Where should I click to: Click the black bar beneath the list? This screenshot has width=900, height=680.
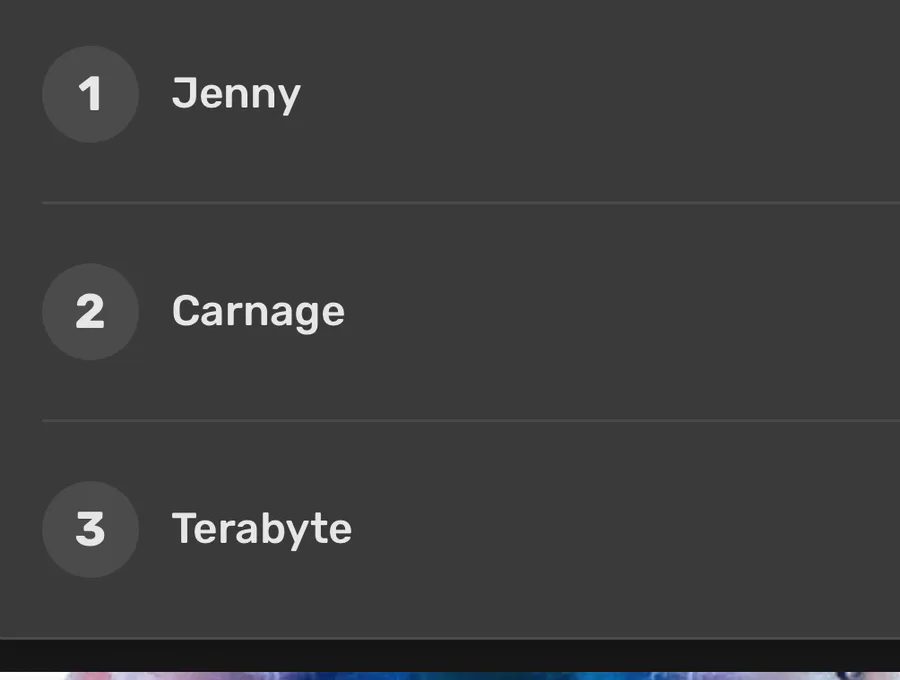(x=450, y=656)
